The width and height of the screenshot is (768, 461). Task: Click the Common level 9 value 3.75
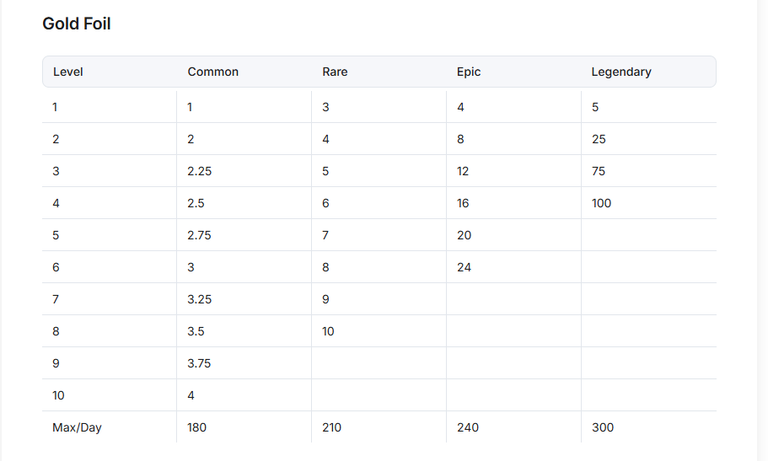coord(199,363)
